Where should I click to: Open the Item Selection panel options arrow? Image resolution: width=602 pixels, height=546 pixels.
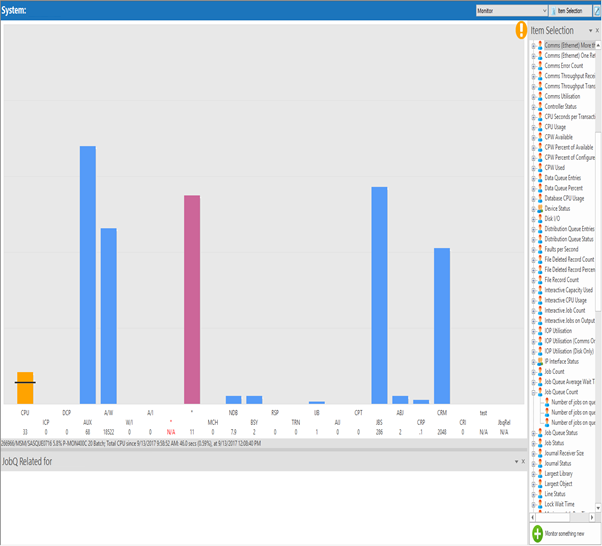[589, 31]
